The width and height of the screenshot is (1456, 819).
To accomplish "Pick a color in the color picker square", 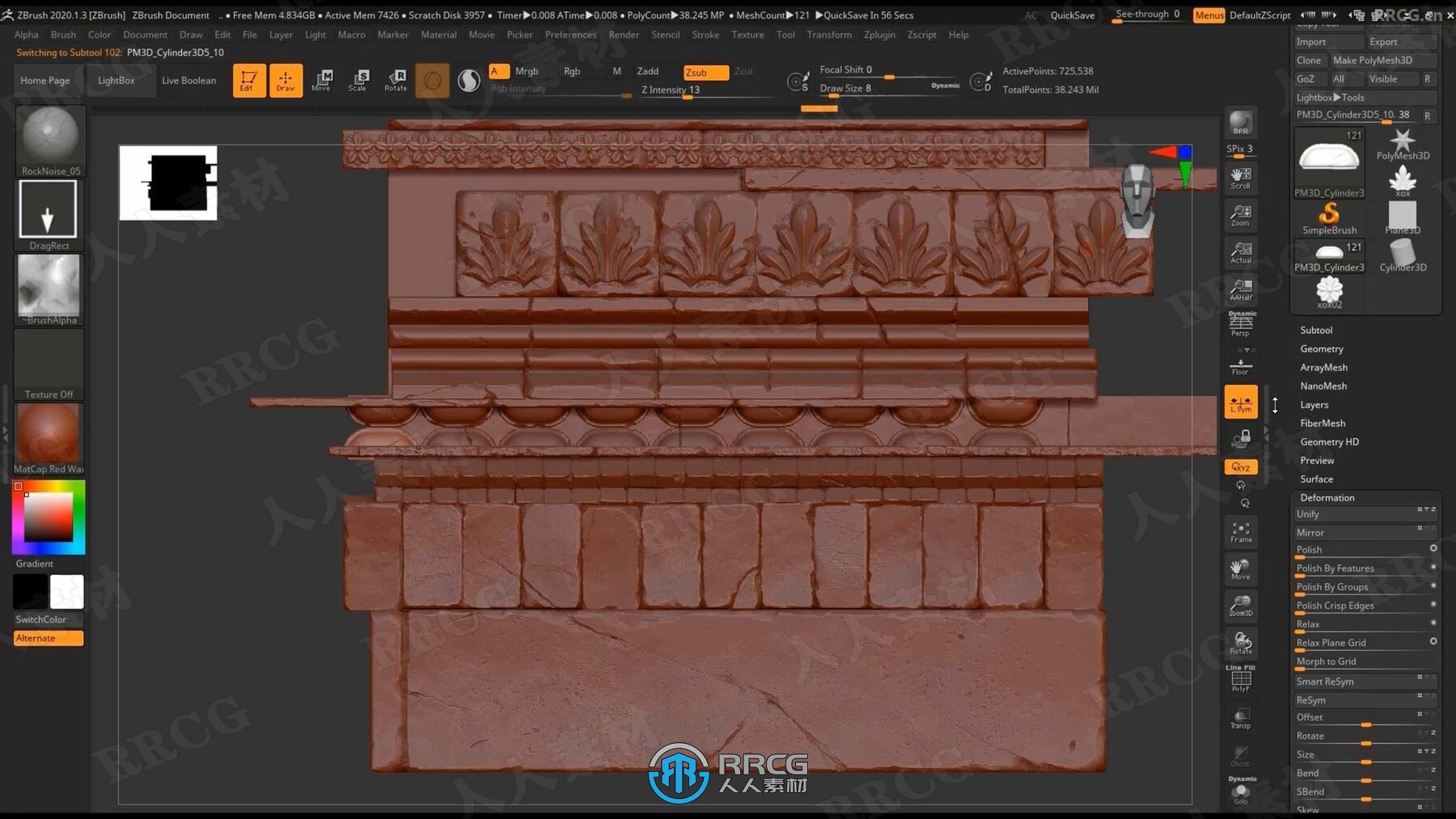I will [49, 517].
